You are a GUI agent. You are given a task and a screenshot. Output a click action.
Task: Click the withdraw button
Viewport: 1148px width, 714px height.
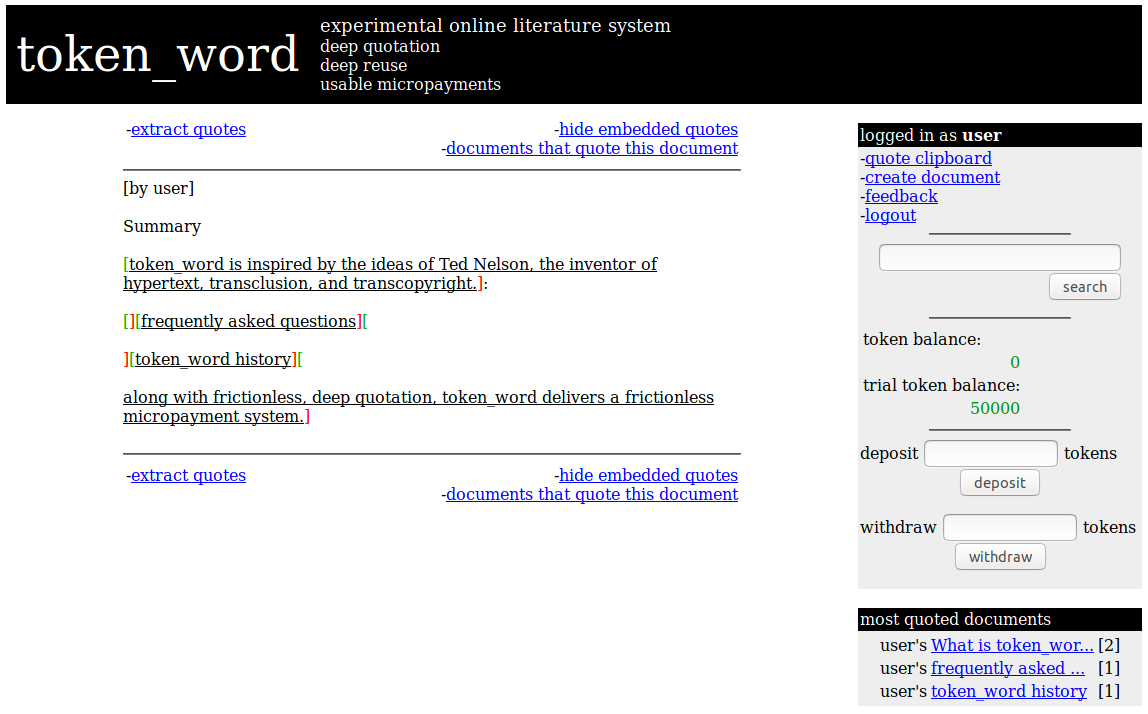click(1000, 557)
